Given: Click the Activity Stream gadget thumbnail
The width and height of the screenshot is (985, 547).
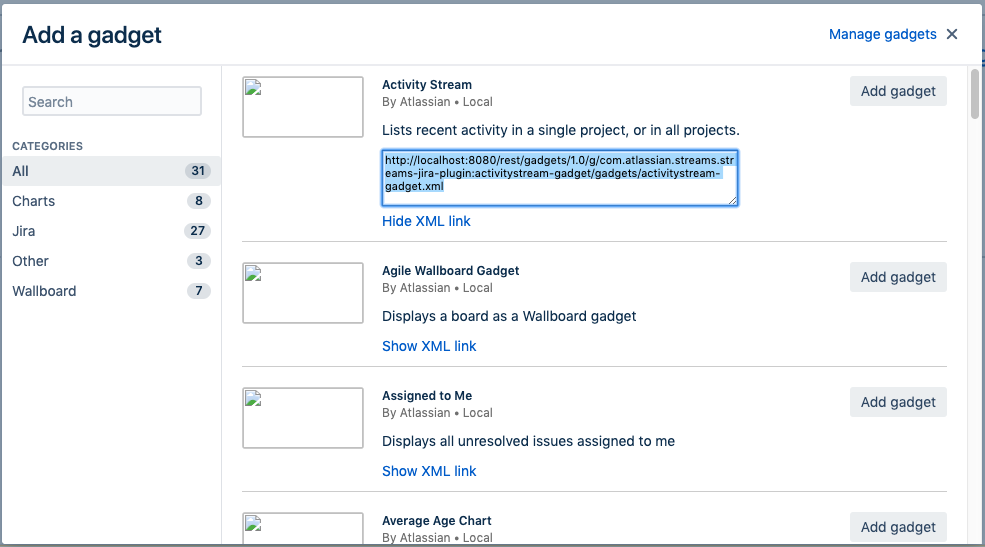Looking at the screenshot, I should click(x=303, y=107).
